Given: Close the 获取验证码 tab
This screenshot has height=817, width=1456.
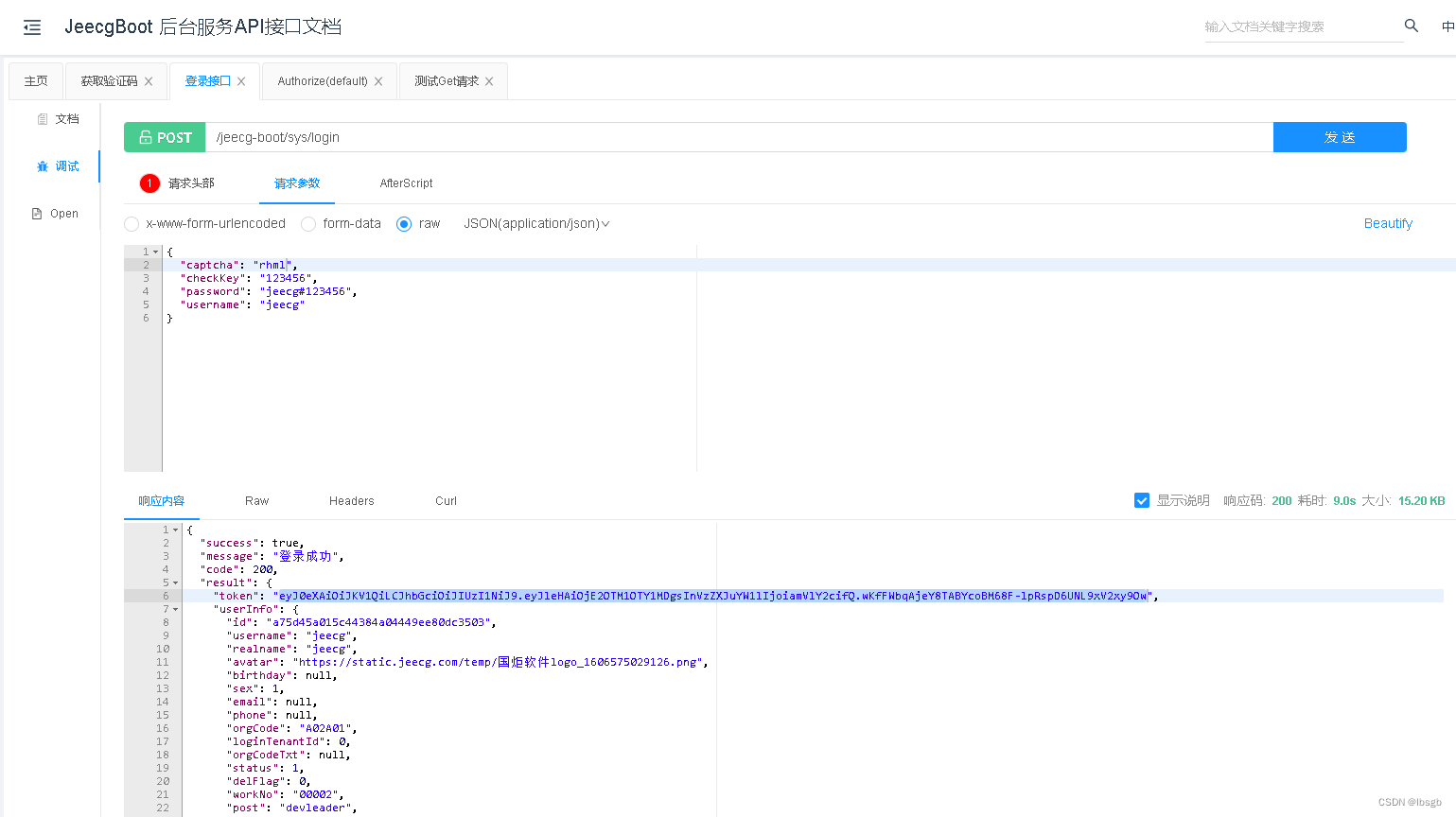Looking at the screenshot, I should coord(149,81).
